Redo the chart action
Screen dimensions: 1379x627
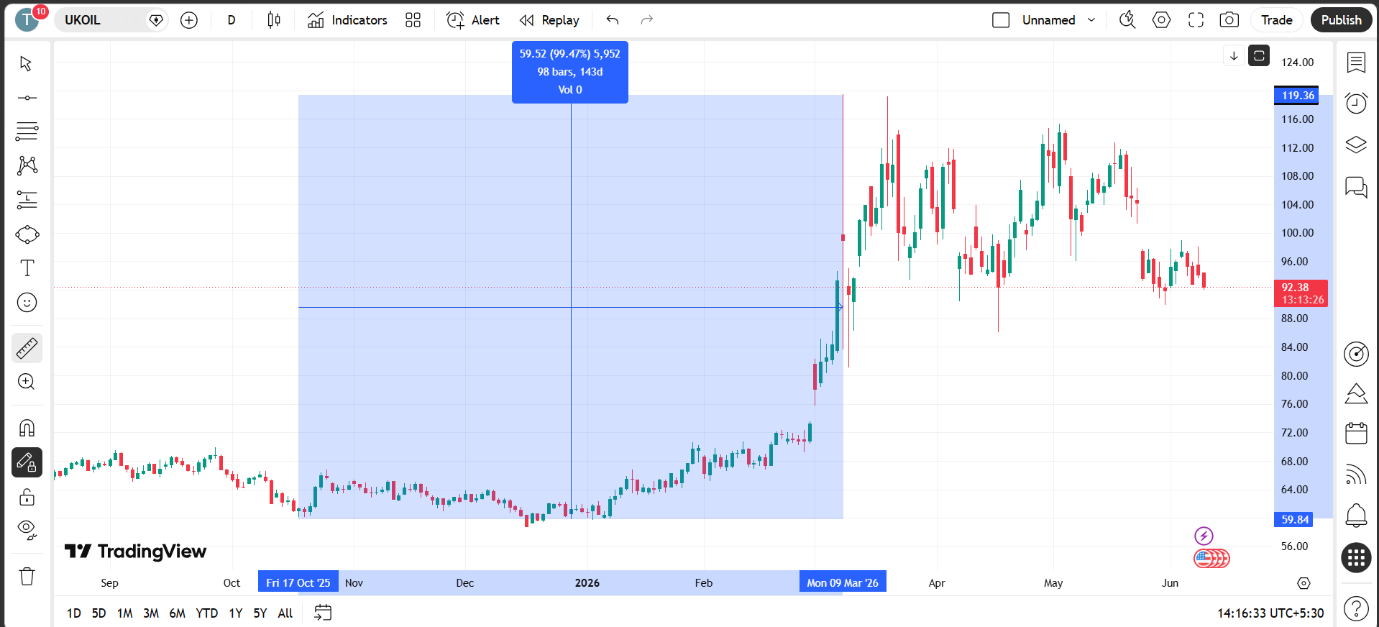(x=646, y=20)
